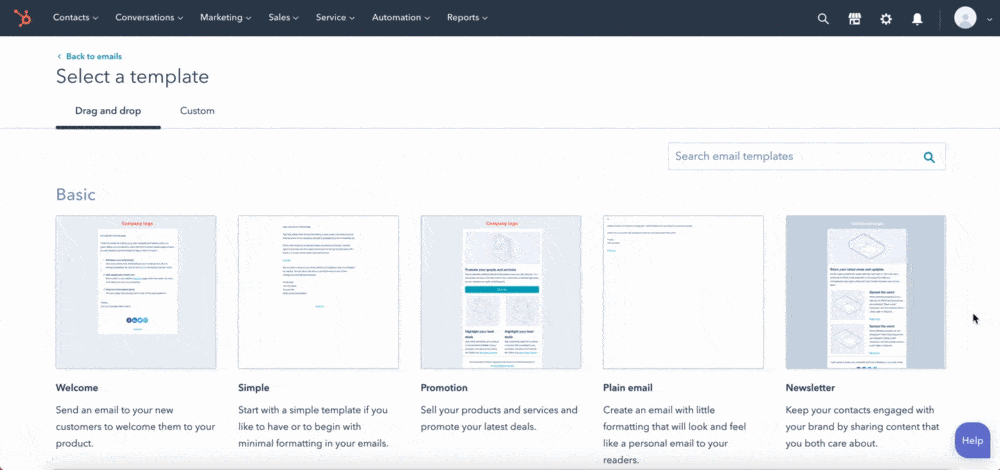
Task: Click the Basic section heading
Action: [76, 195]
